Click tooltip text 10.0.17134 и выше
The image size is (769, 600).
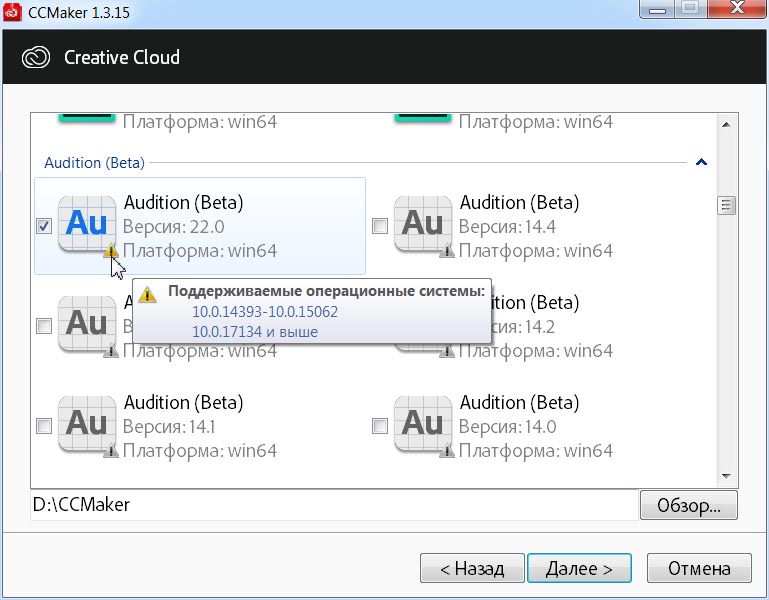point(255,332)
